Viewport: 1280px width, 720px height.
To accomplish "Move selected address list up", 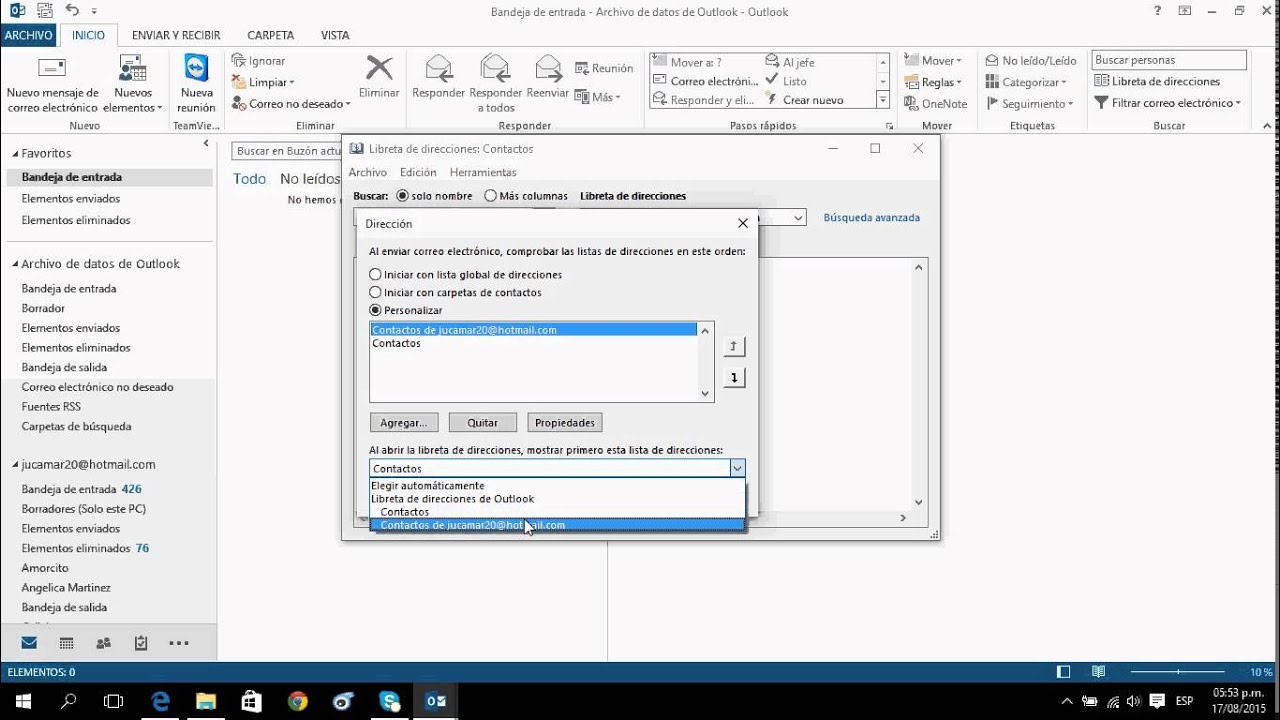I will coord(734,347).
